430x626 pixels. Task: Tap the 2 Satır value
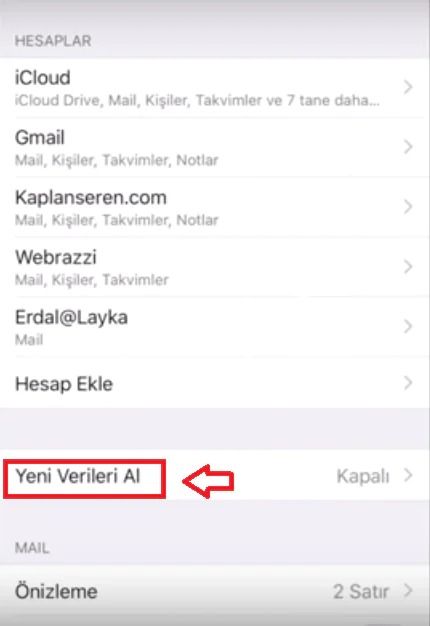(361, 591)
